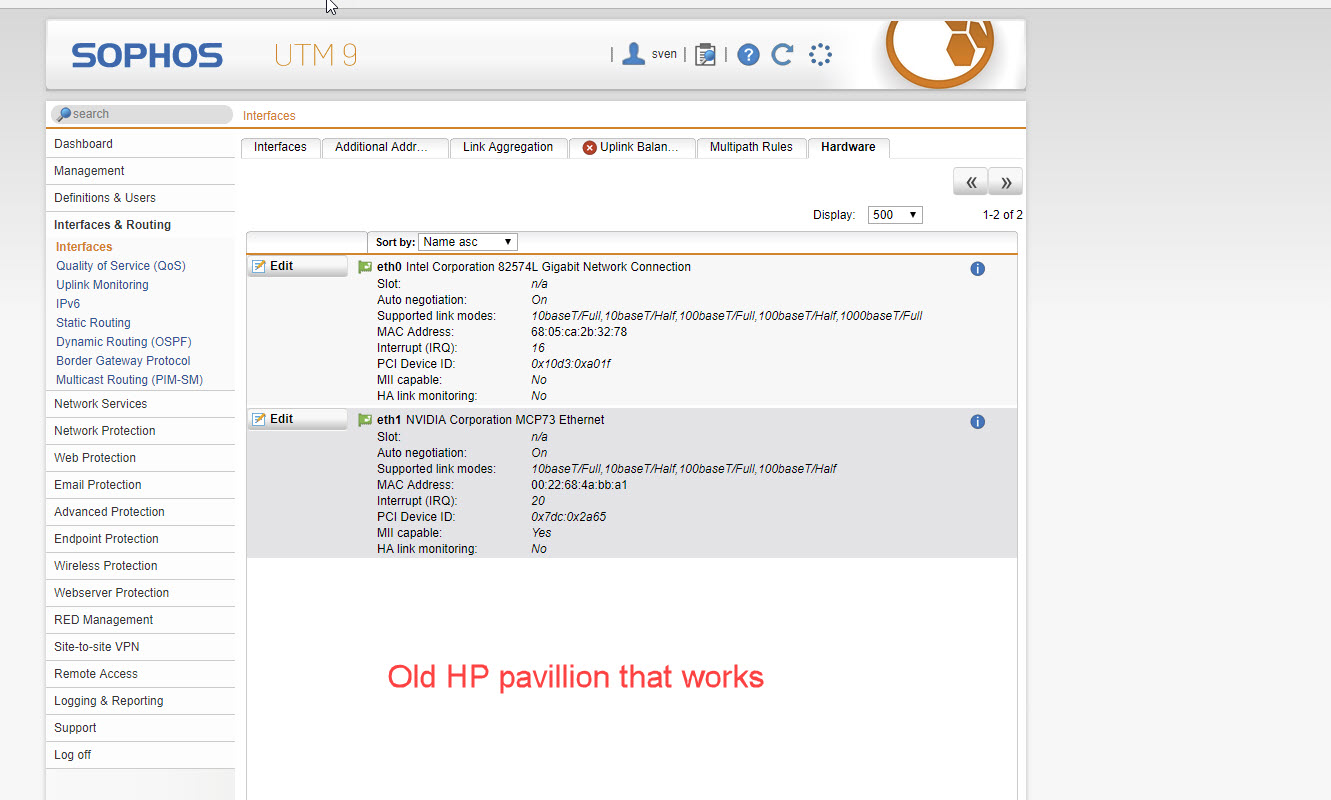1331x800 pixels.
Task: Collapse Interfaces & Routing menu
Action: [140, 225]
